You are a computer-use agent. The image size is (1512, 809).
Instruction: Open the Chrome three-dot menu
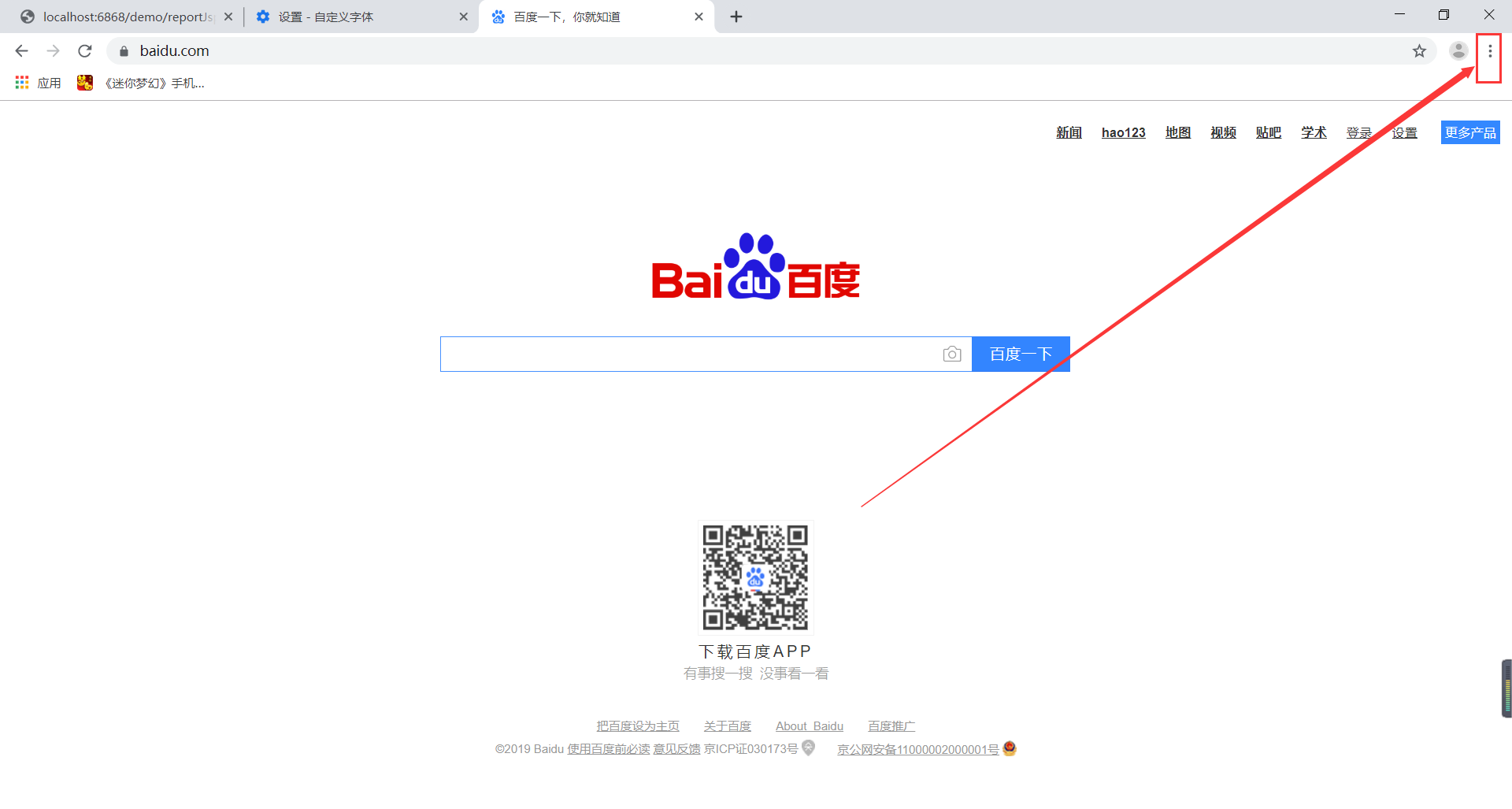pyautogui.click(x=1489, y=51)
